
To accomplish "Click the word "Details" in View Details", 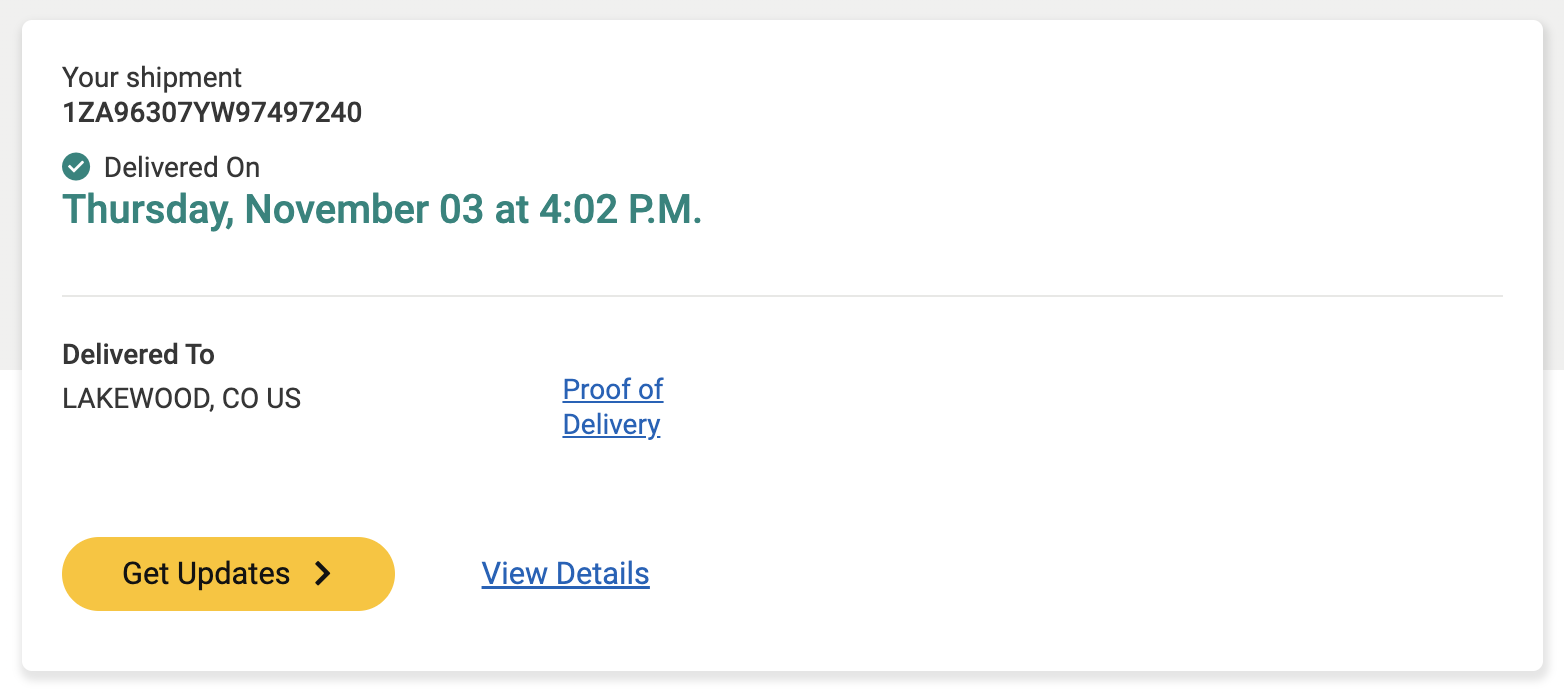I will [x=603, y=574].
